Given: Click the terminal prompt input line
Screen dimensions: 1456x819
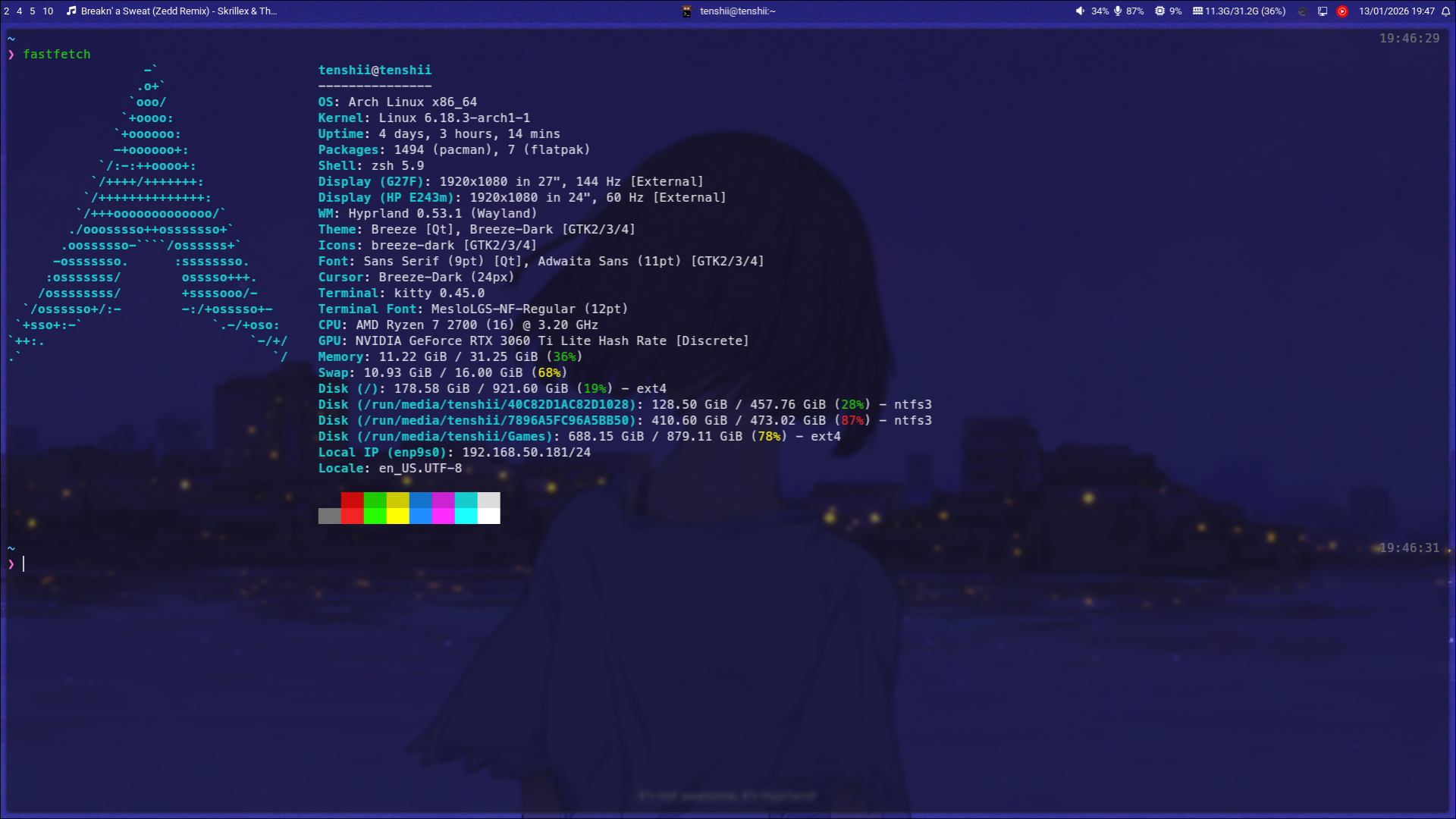Looking at the screenshot, I should point(24,563).
